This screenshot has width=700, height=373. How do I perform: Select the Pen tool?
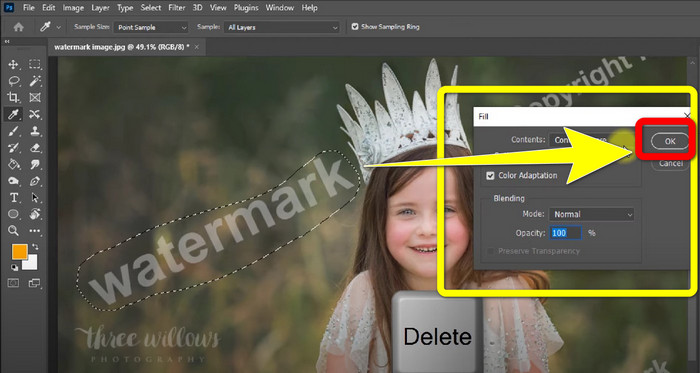point(34,181)
